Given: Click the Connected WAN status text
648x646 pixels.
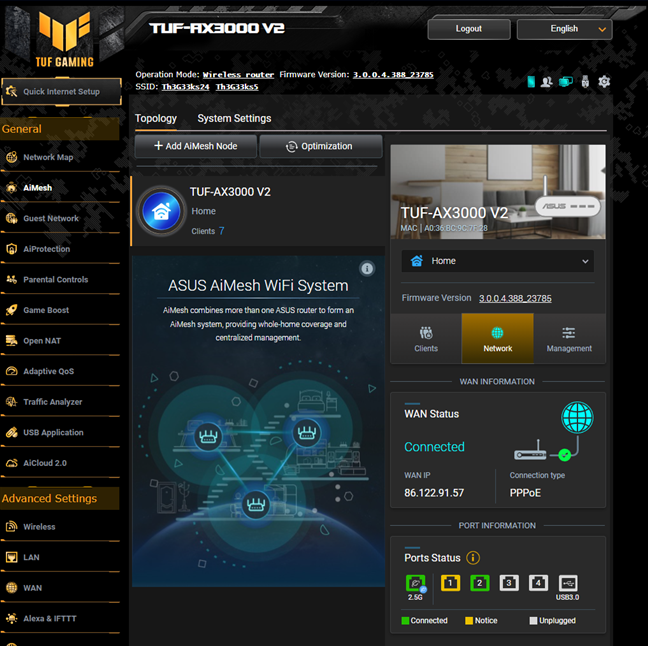Looking at the screenshot, I should pos(434,447).
